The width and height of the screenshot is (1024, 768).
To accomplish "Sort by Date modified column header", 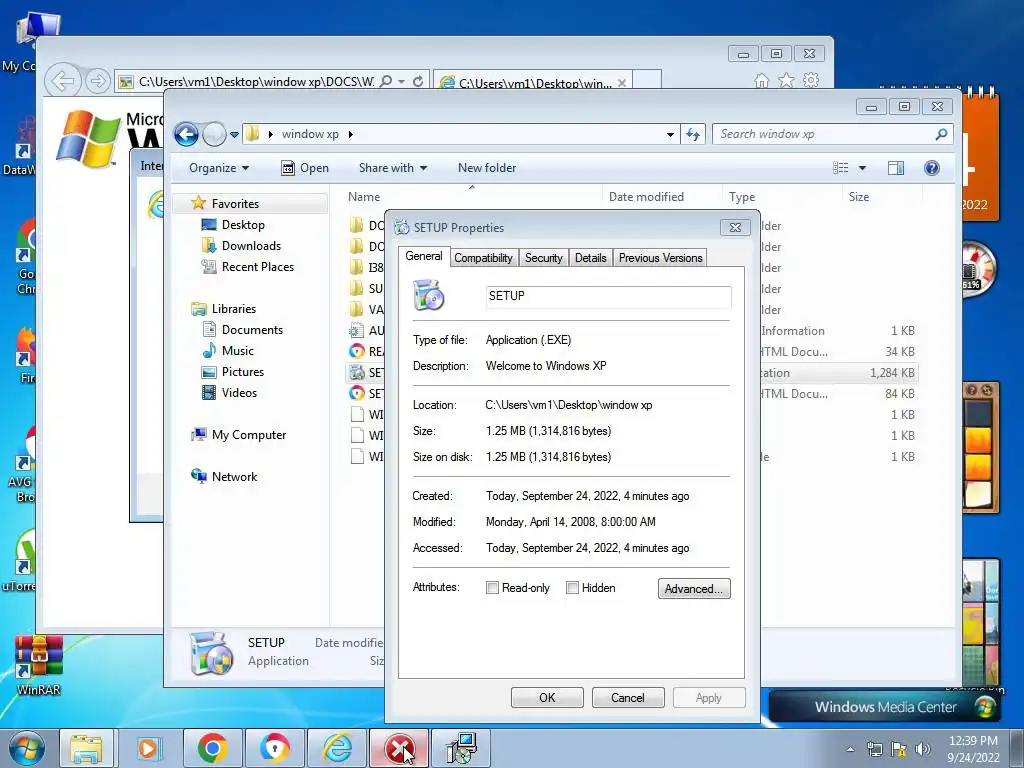I will [646, 197].
